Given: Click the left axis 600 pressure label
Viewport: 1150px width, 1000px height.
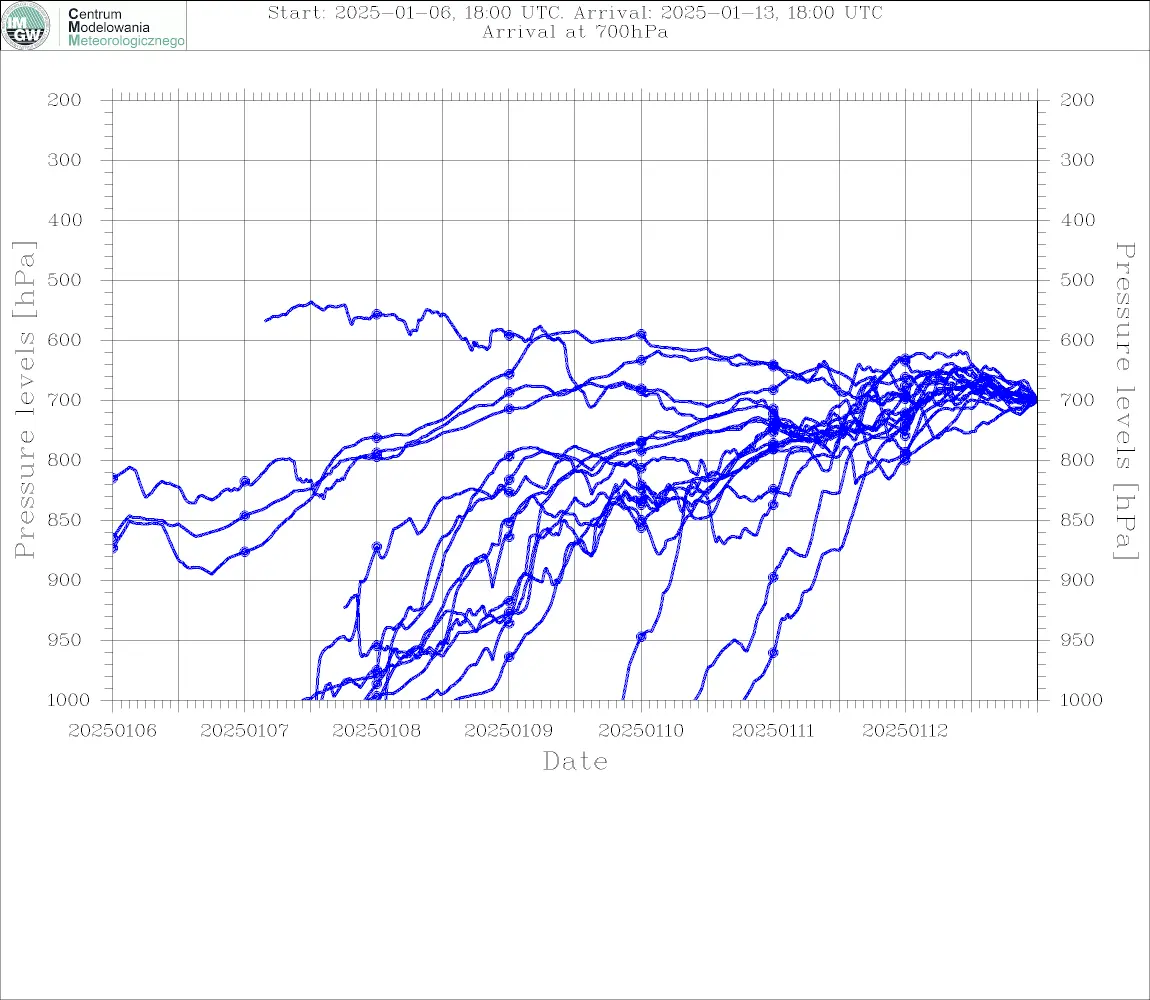Looking at the screenshot, I should coord(65,340).
